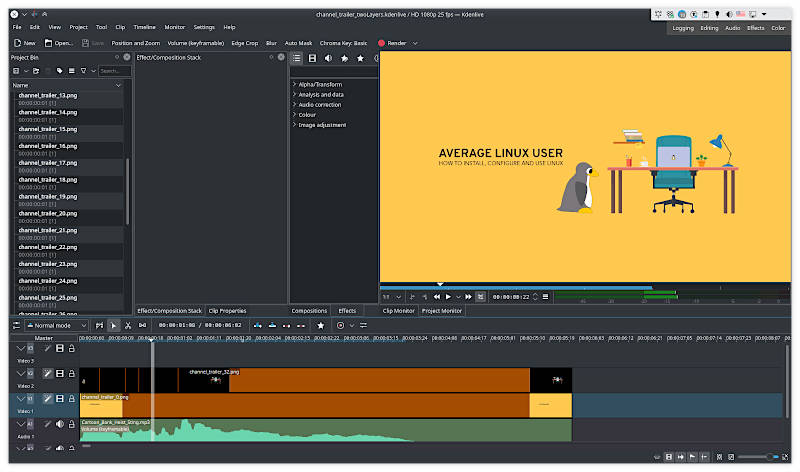Rewind playback in the project monitor
Screen dimensions: 800x472
437,296
